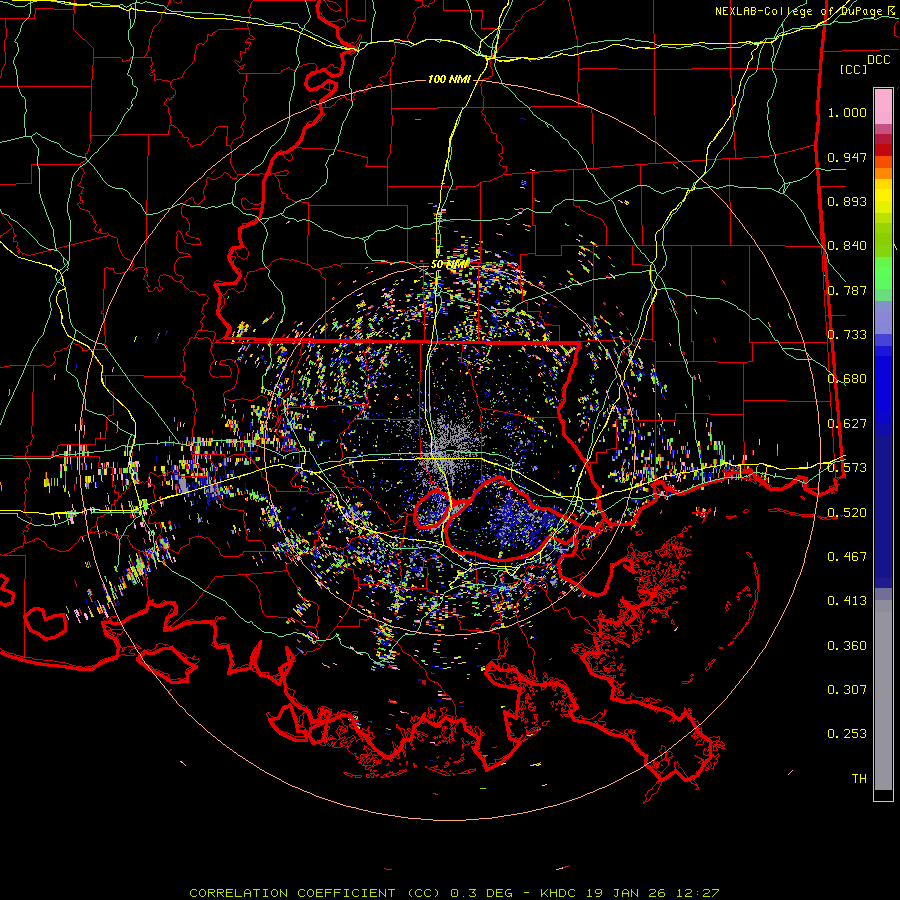Click the 0.307 value on color scale

[847, 690]
